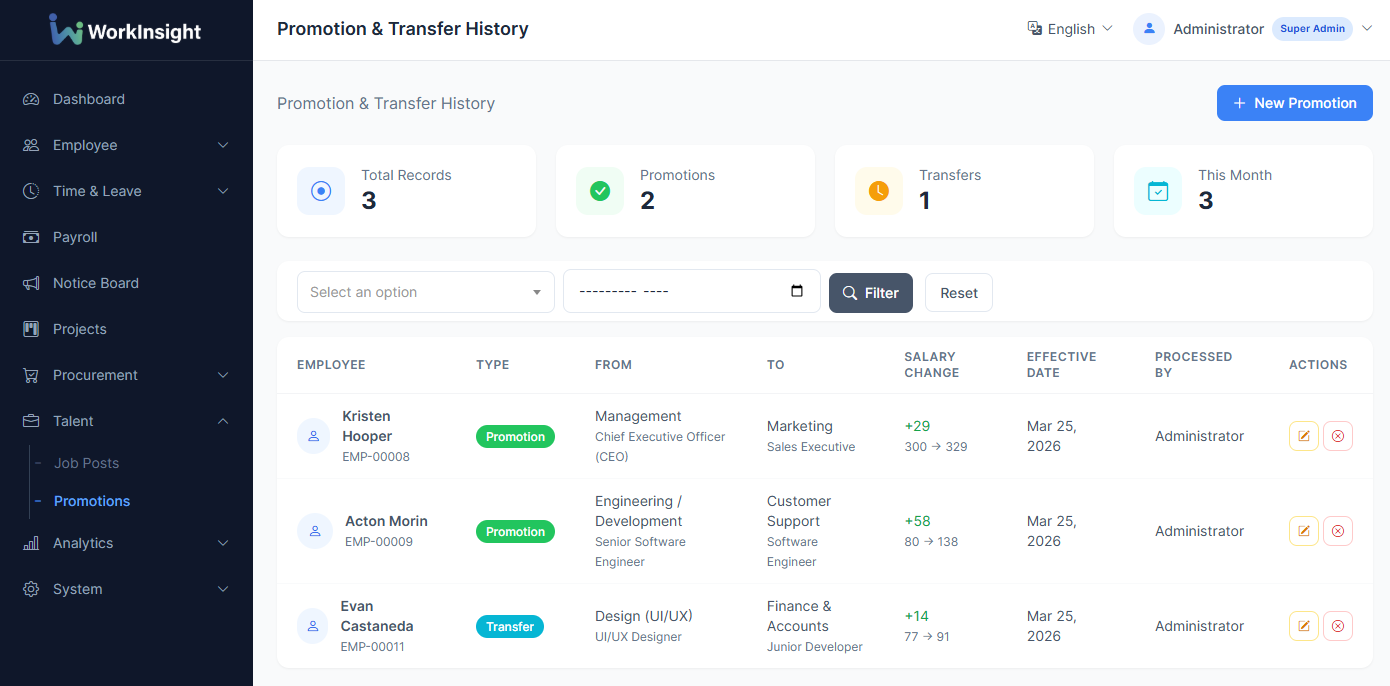Click the Administrator user avatar icon
Image resolution: width=1390 pixels, height=686 pixels.
click(1149, 29)
